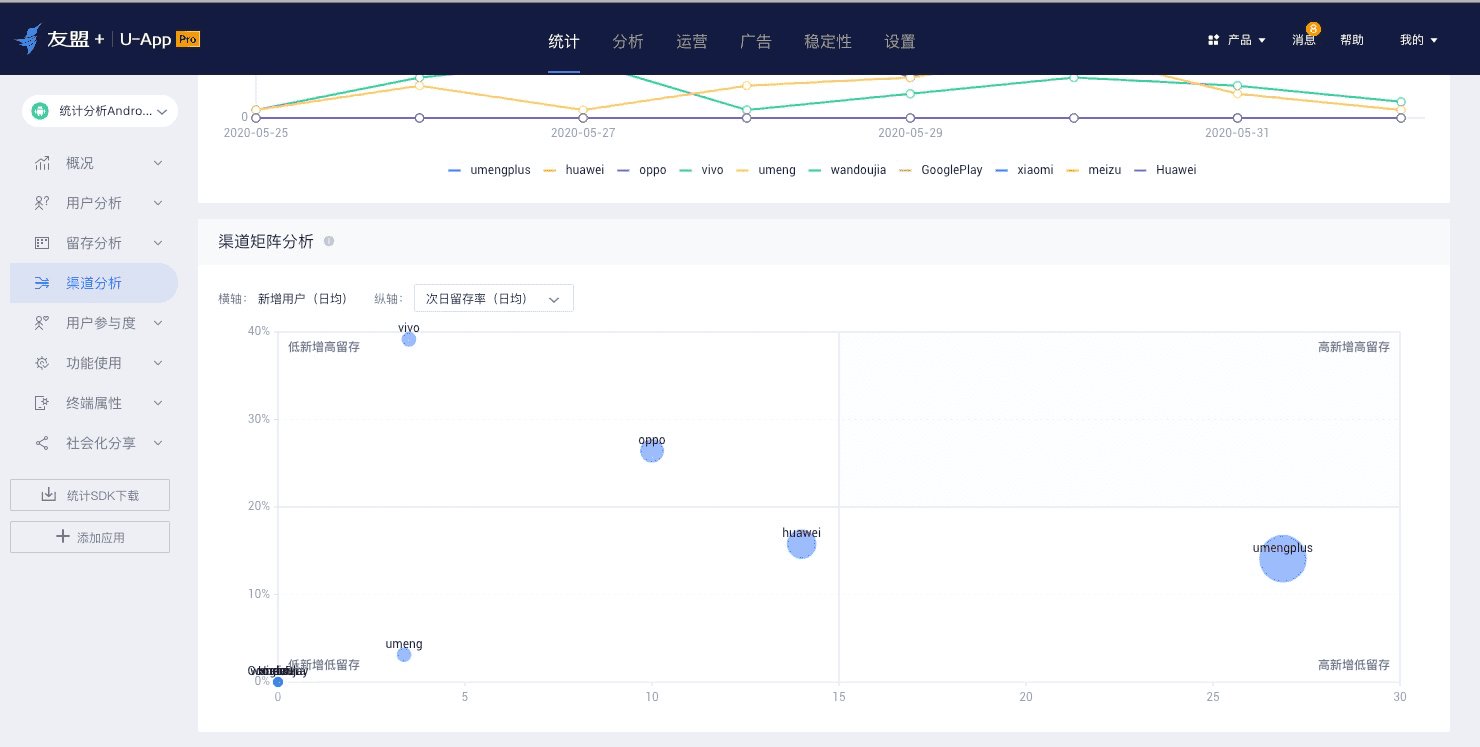This screenshot has width=1480, height=747.
Task: Expand the 用户分析 sidebar section
Action: 157,203
